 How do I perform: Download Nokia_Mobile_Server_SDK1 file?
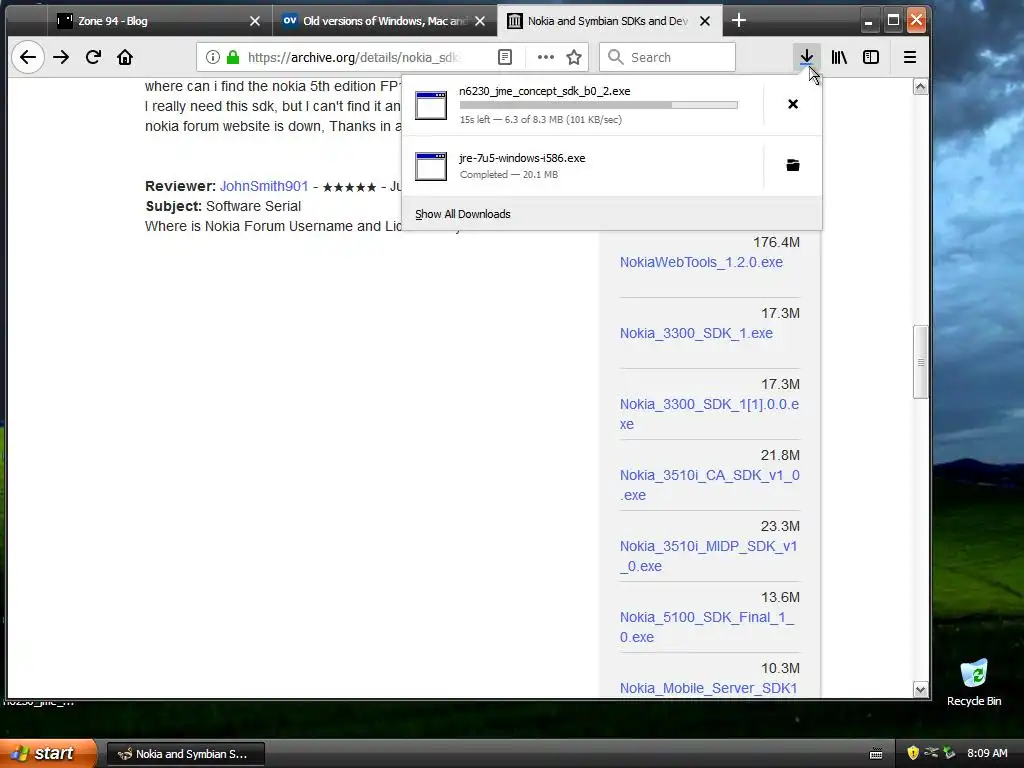[x=709, y=688]
